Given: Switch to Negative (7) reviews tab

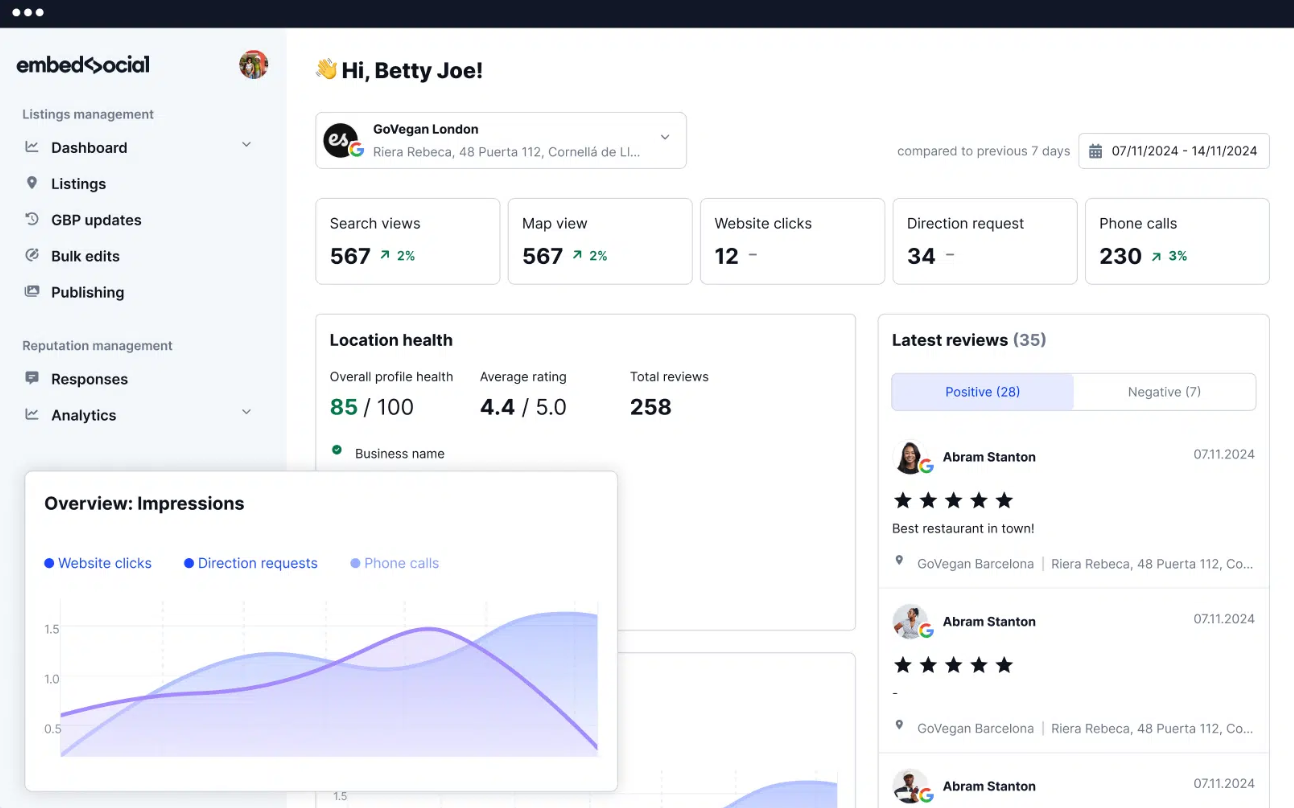Looking at the screenshot, I should click(1164, 392).
